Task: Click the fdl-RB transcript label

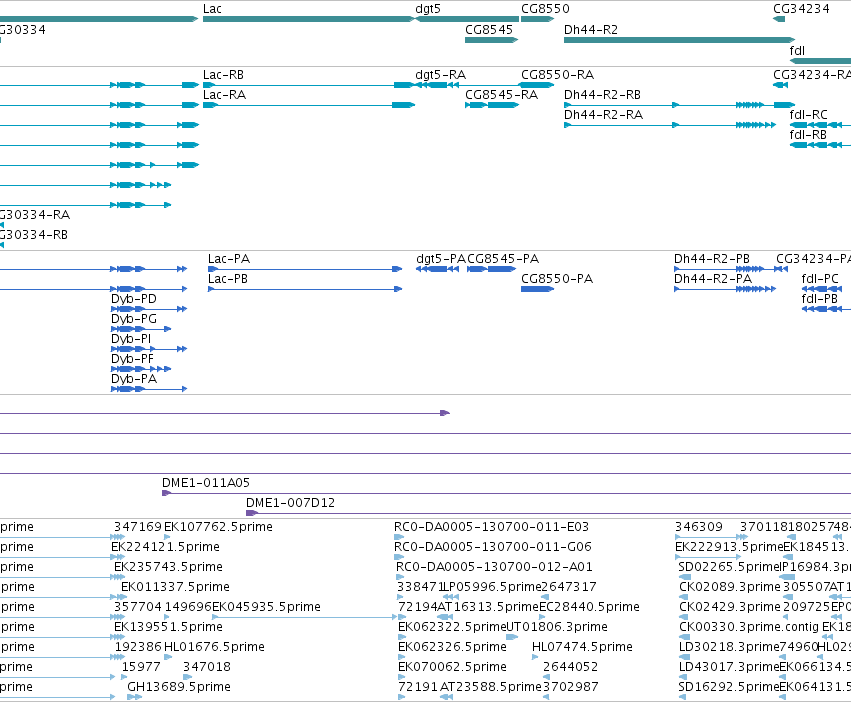Action: click(x=808, y=135)
